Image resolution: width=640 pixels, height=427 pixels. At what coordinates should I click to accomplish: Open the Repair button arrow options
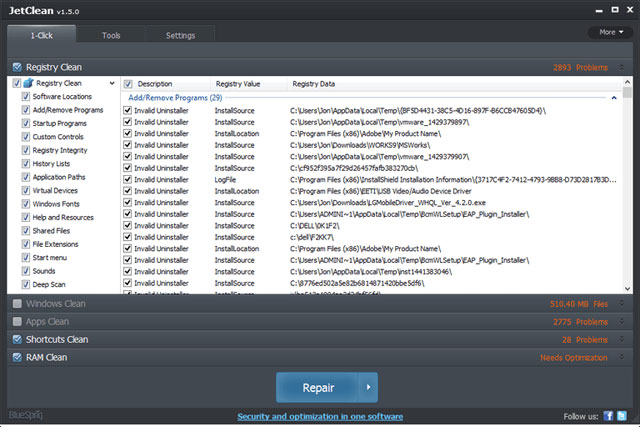coord(371,386)
